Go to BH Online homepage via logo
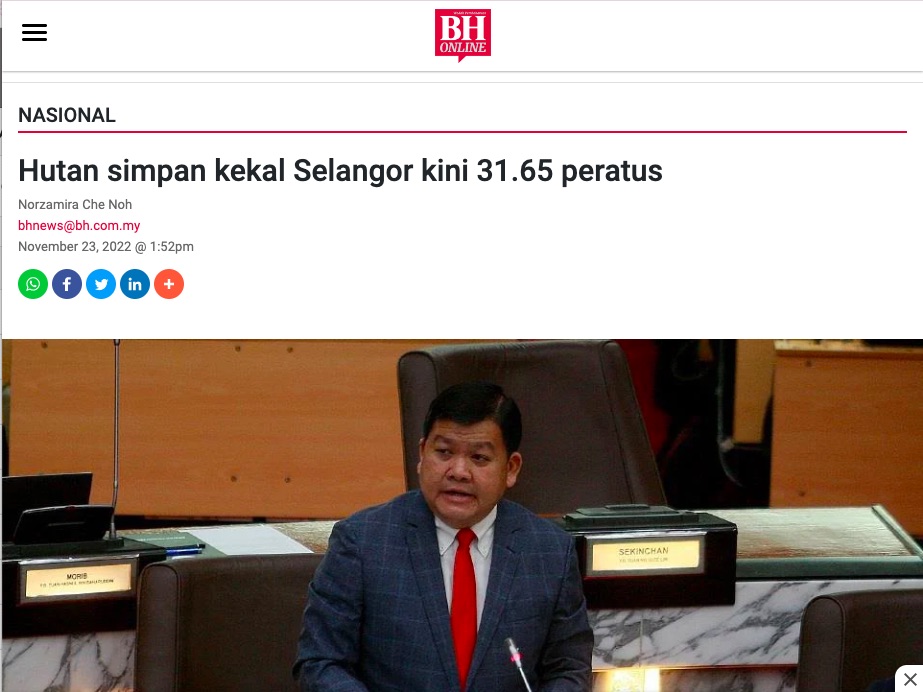The width and height of the screenshot is (923, 692). 463,35
